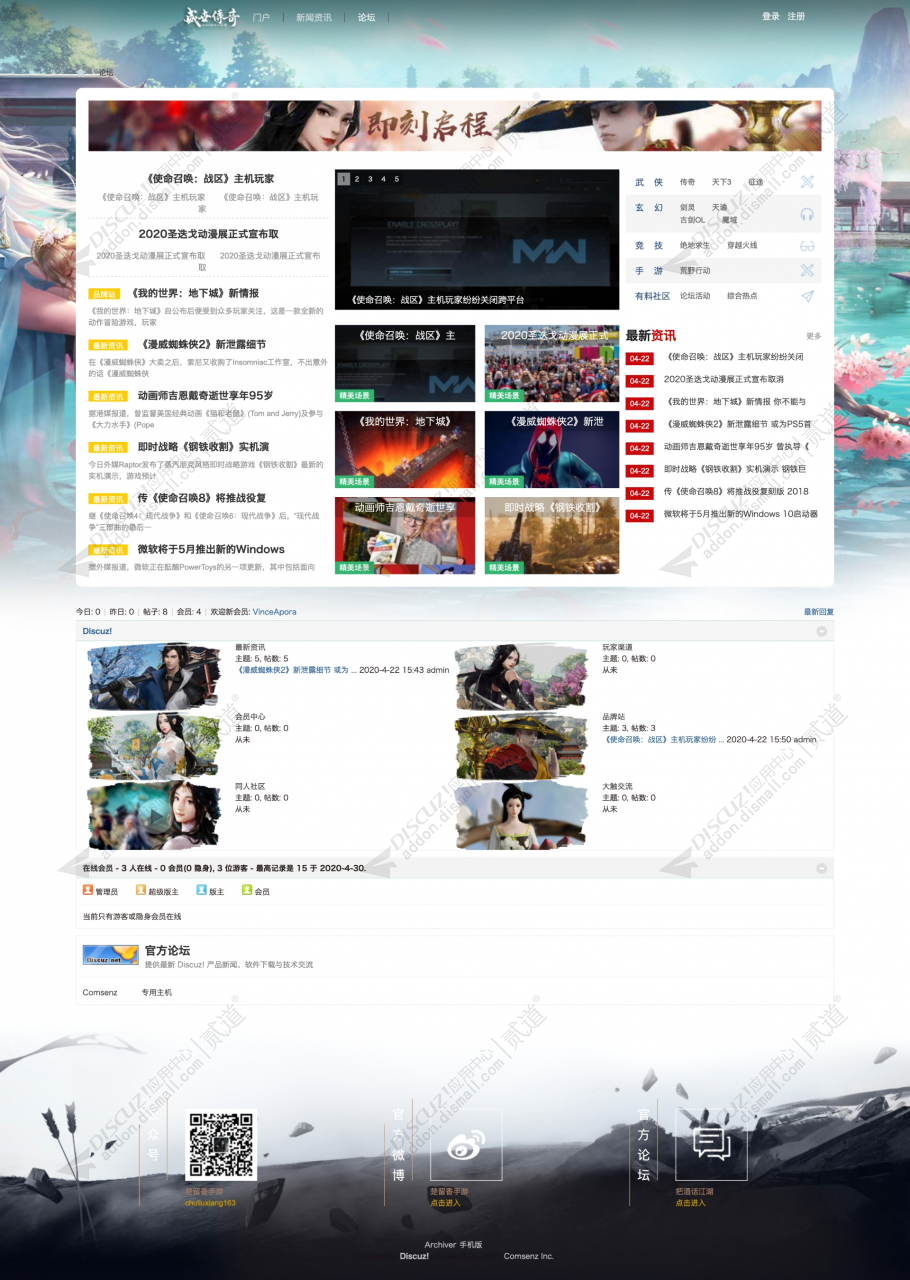Open the 即时战略《钢铁收割》 thumbnail
The height and width of the screenshot is (1280, 910).
[x=552, y=536]
